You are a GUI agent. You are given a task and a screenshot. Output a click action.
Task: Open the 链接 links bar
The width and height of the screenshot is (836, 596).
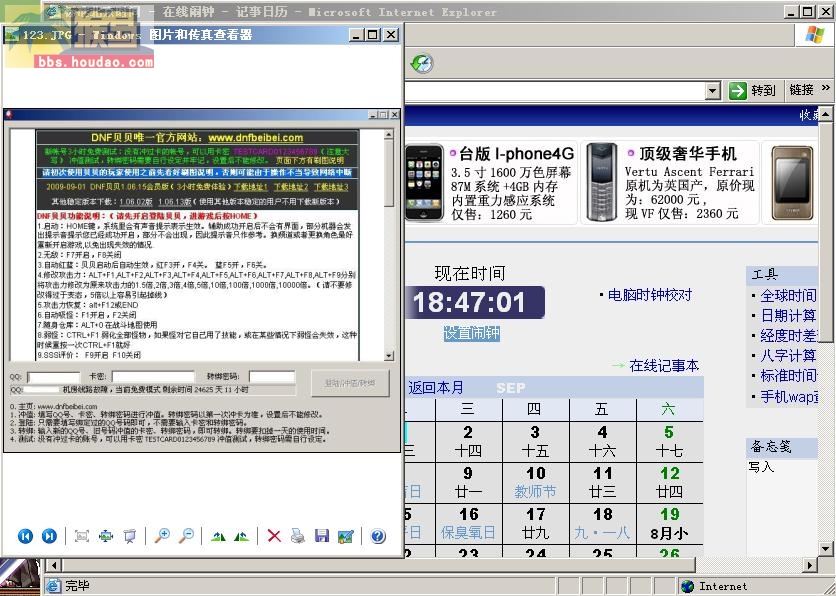tap(801, 90)
